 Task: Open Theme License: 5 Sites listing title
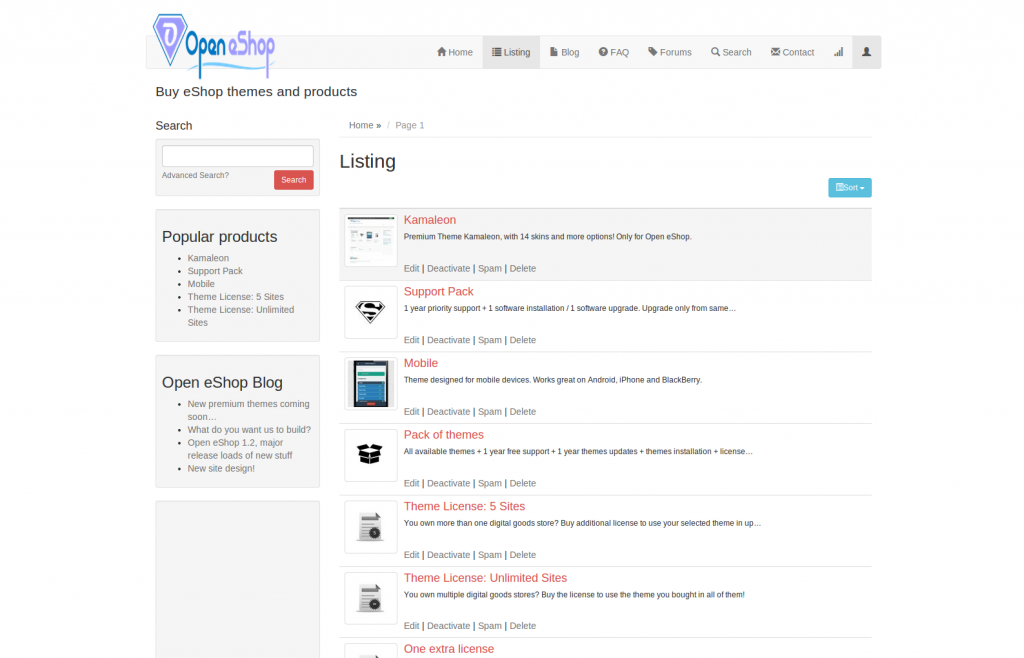(464, 507)
